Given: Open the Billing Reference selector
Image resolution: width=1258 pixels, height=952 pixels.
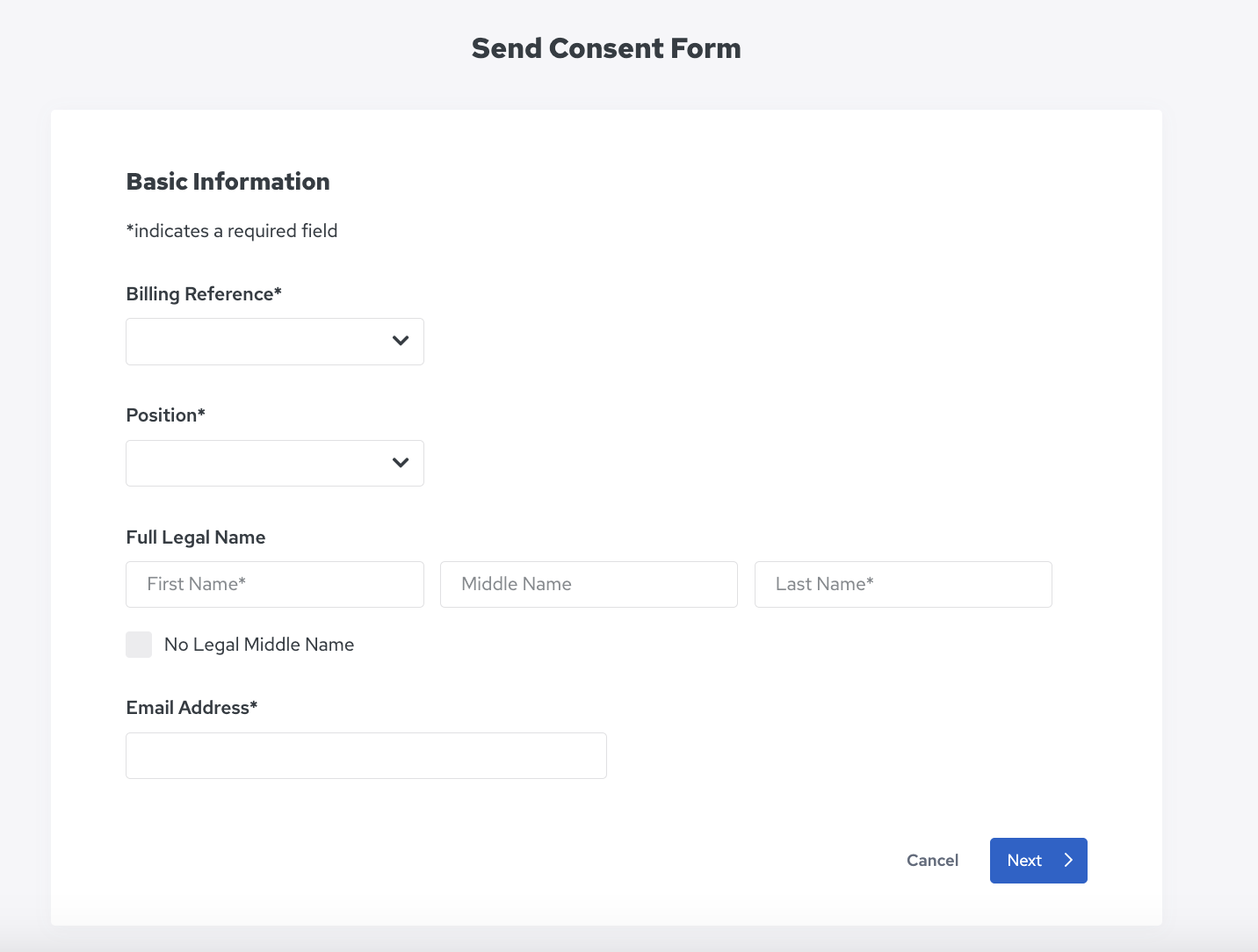Looking at the screenshot, I should pyautogui.click(x=274, y=341).
